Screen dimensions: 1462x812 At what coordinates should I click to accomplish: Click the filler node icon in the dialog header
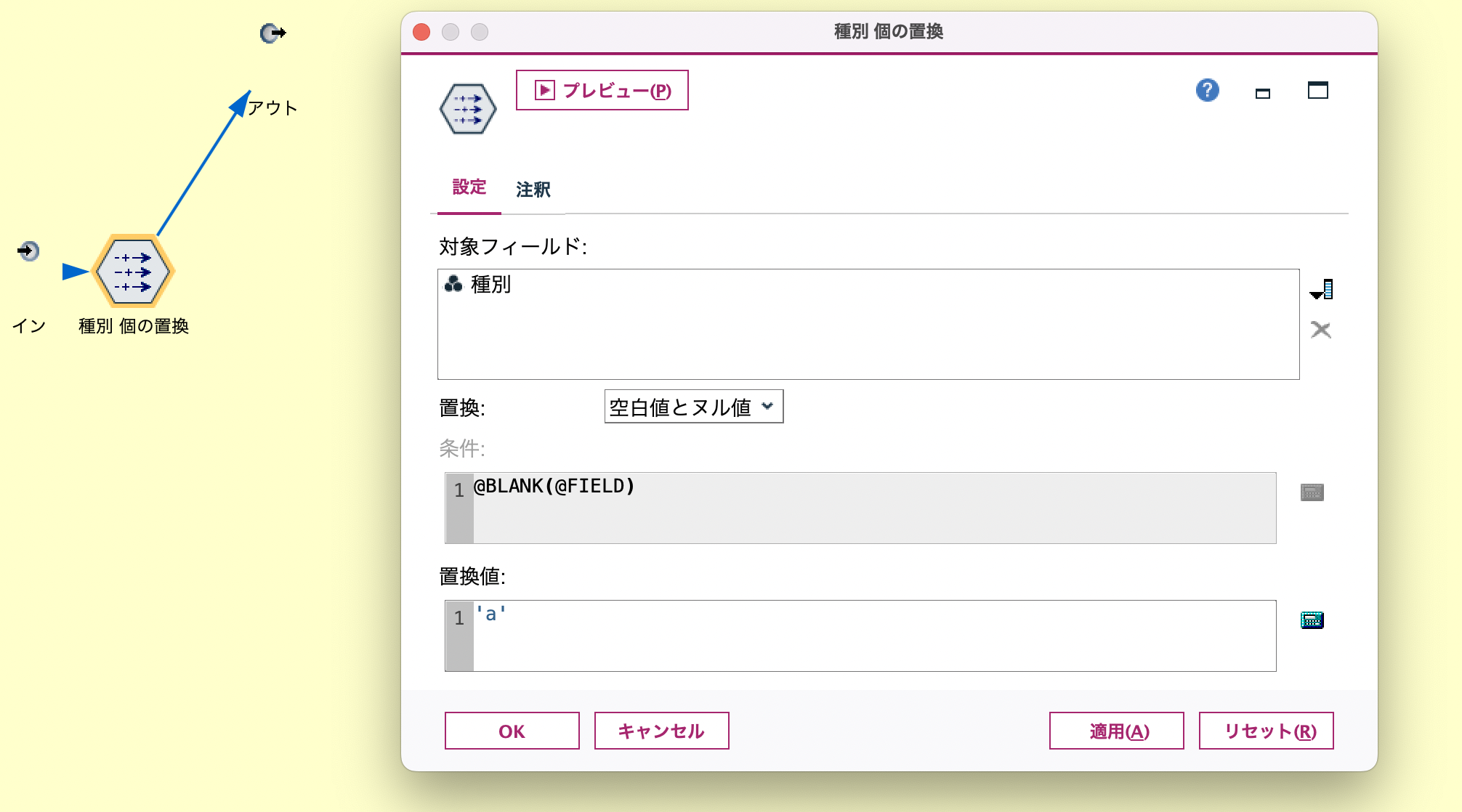point(468,109)
